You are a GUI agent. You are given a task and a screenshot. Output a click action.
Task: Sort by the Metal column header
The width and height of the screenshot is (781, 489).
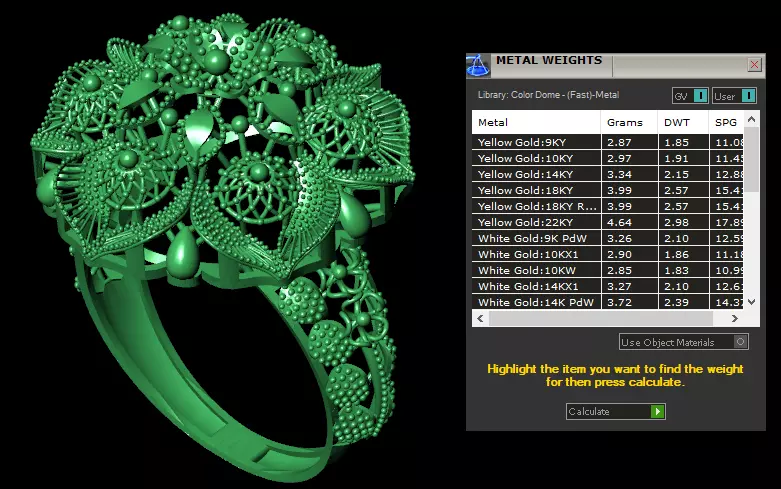pyautogui.click(x=536, y=122)
